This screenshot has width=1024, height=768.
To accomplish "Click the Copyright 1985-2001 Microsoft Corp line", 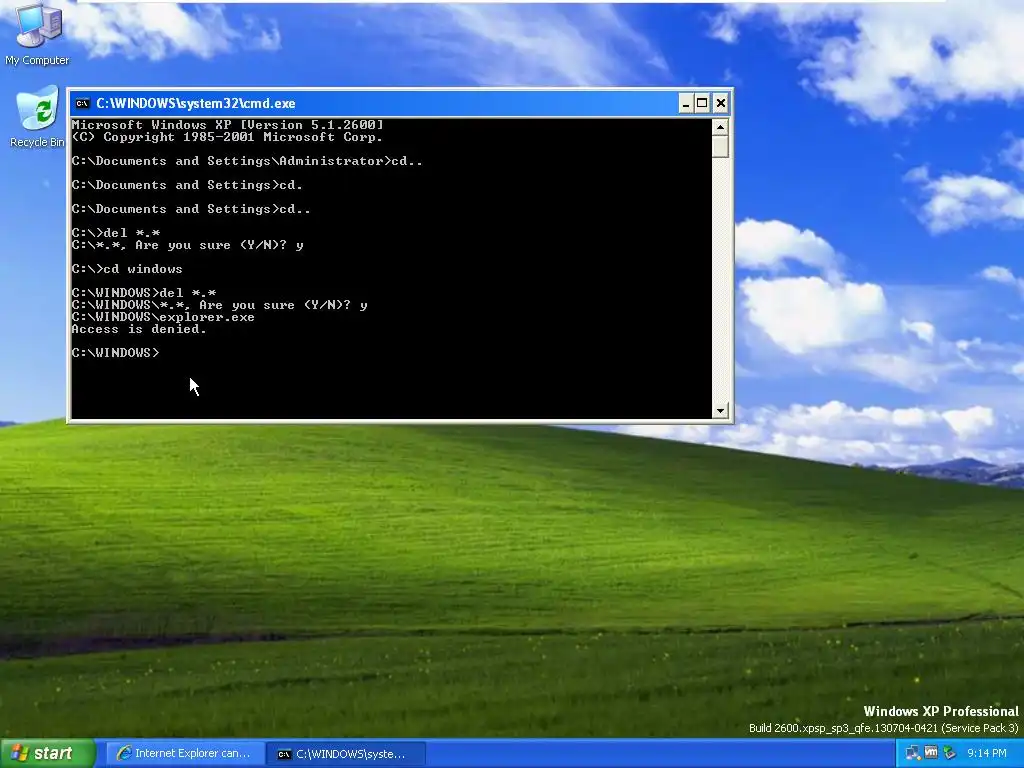I will 227,137.
